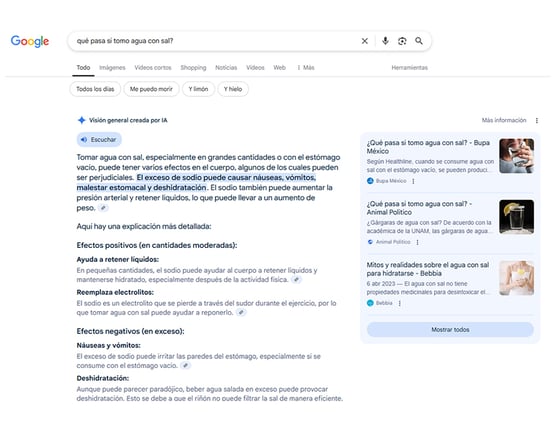Click the link icon after 'peso.'
This screenshot has height=428, width=554.
coord(103,208)
